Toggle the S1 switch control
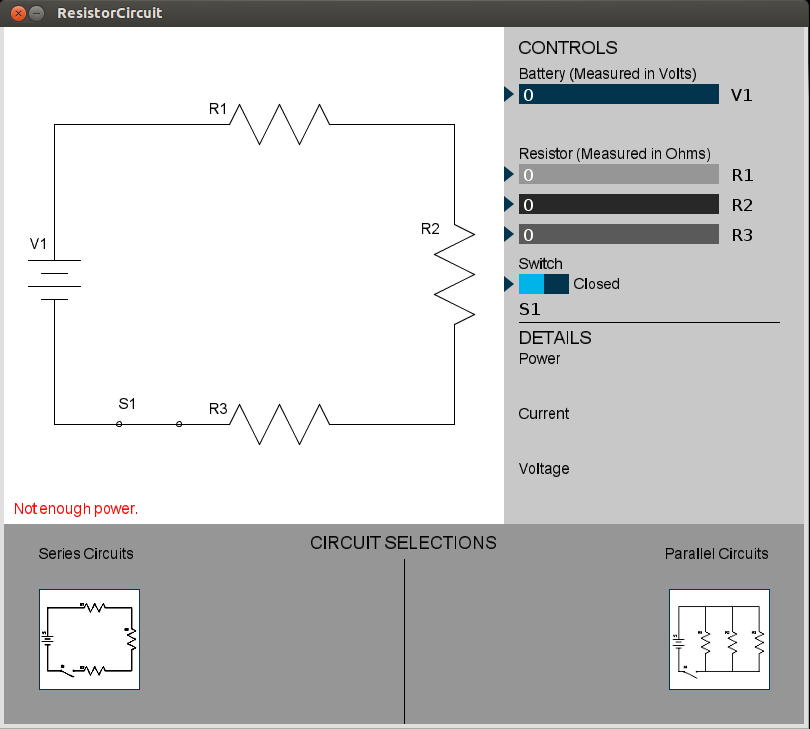 (x=543, y=284)
